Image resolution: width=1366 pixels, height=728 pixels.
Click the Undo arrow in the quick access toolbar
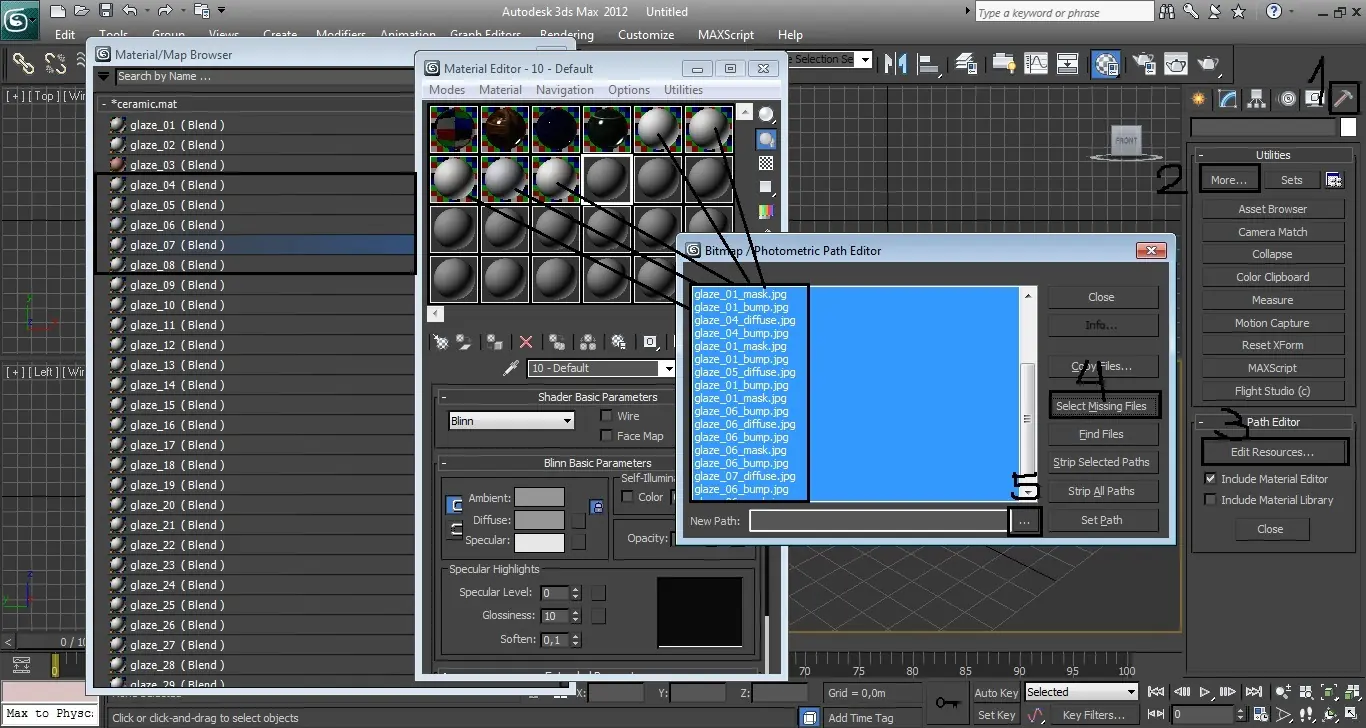click(130, 11)
